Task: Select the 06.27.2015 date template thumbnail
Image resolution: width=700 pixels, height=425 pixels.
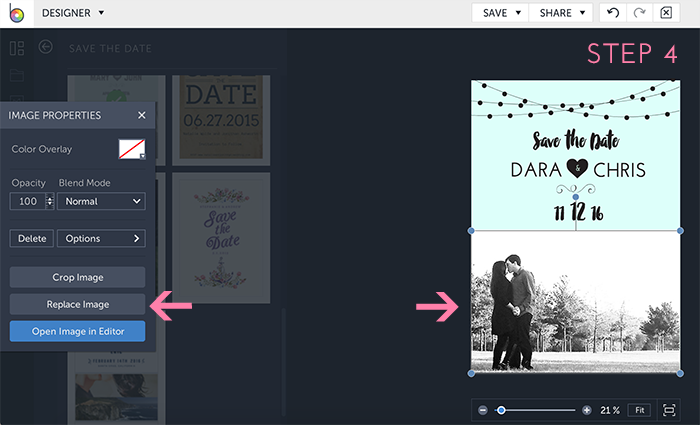Action: tap(221, 120)
